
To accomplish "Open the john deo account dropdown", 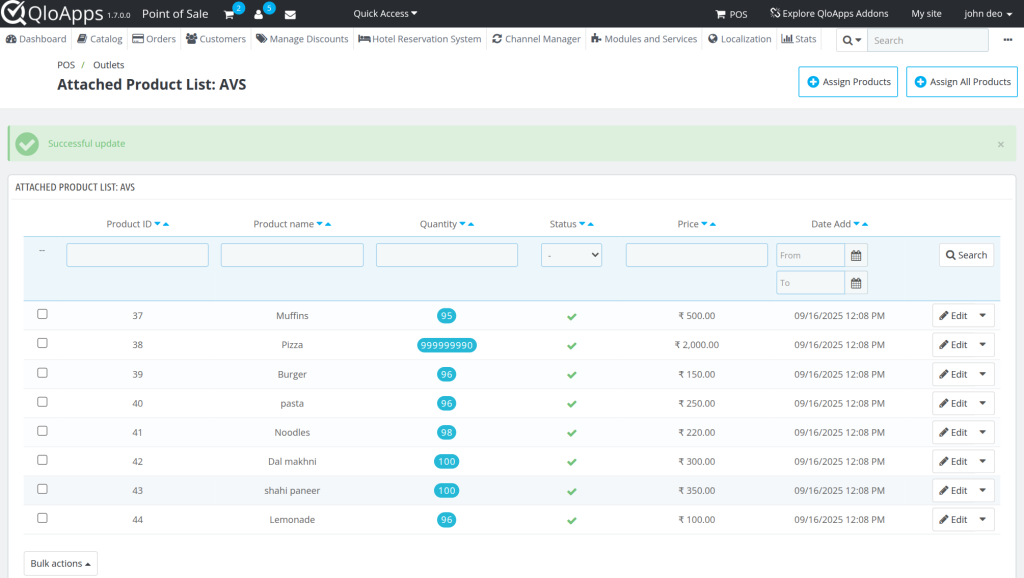I will (x=988, y=14).
